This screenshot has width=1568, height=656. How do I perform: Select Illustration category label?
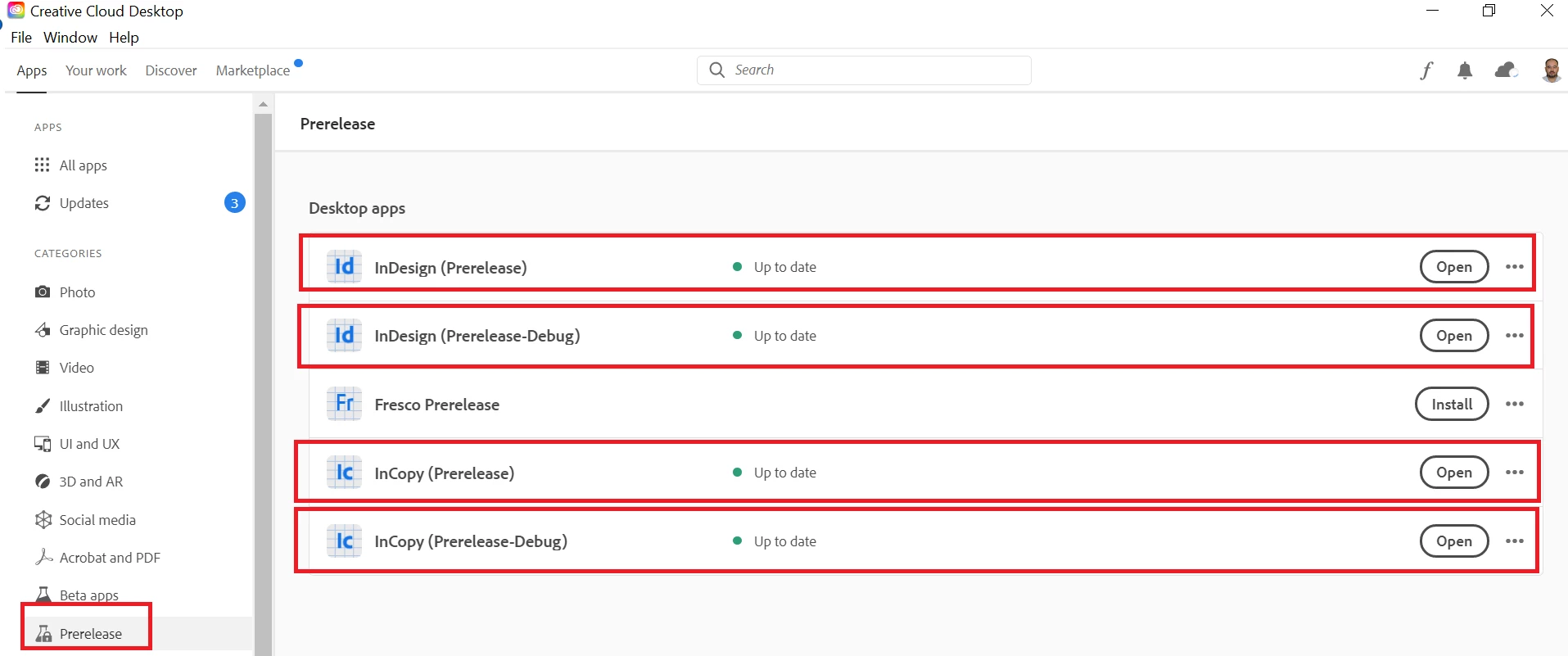click(91, 406)
